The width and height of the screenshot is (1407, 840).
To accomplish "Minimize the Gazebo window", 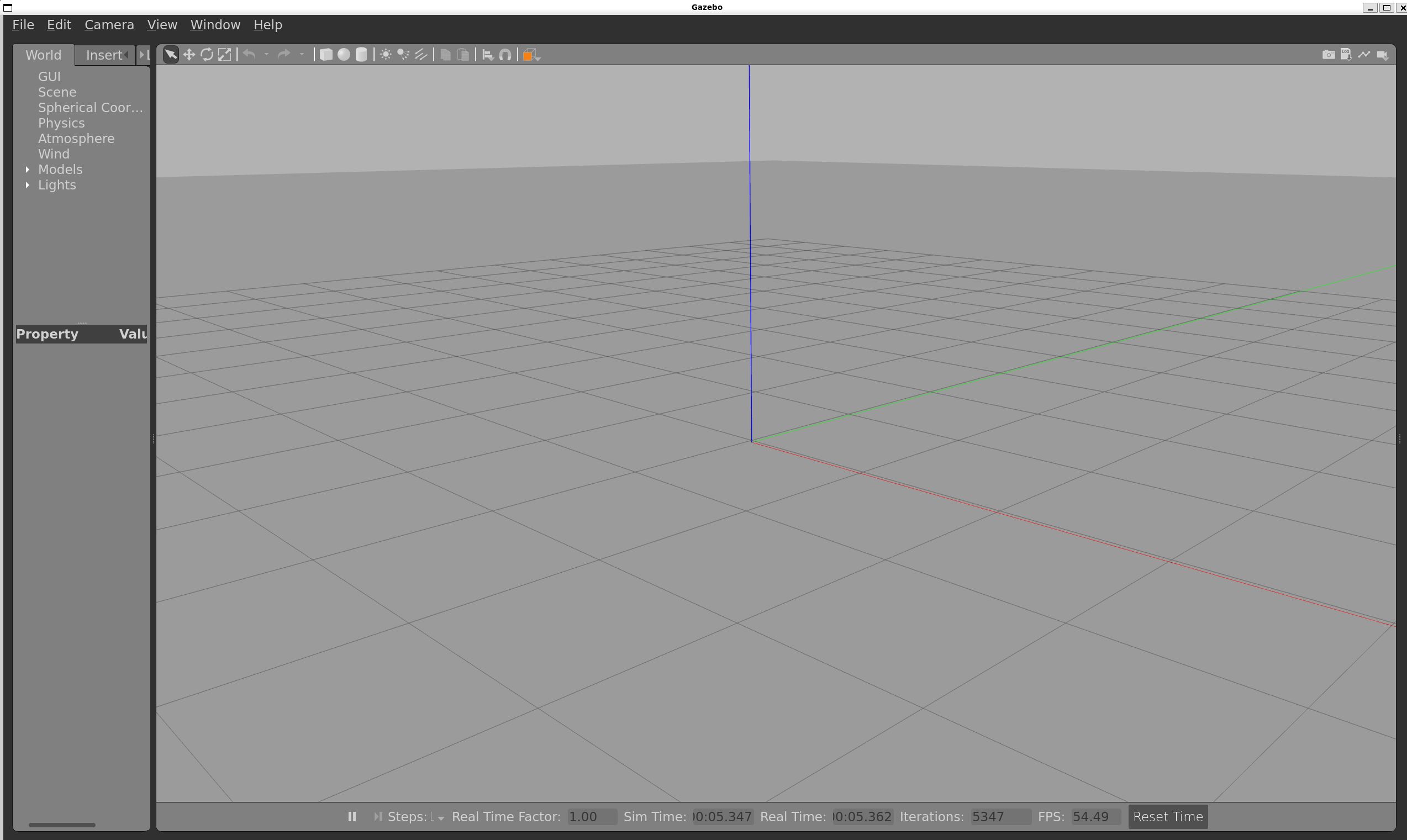I will (1369, 7).
